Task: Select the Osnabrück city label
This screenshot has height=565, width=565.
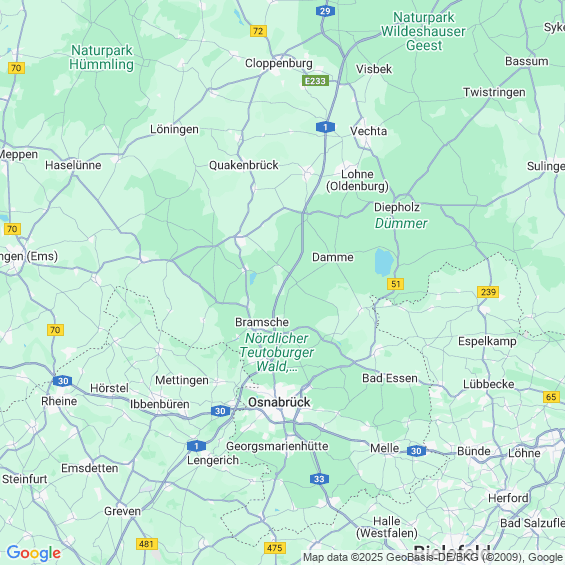Action: (x=279, y=402)
